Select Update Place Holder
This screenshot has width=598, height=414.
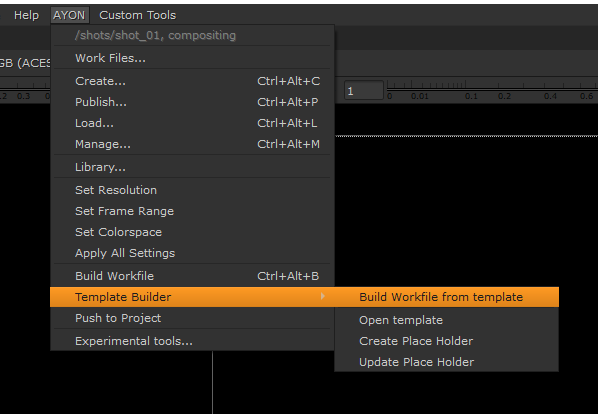point(447,362)
